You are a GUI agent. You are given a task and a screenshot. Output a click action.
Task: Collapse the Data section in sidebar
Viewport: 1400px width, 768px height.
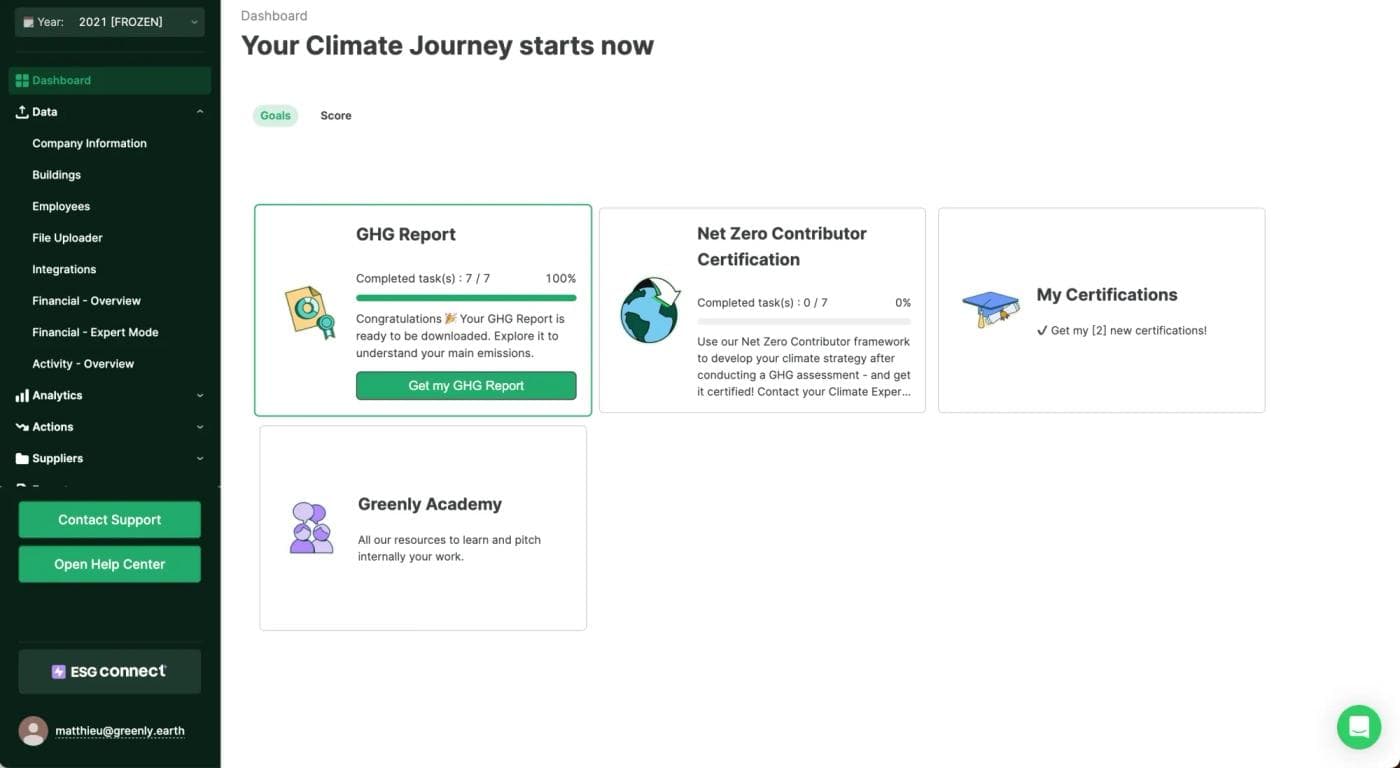[199, 111]
